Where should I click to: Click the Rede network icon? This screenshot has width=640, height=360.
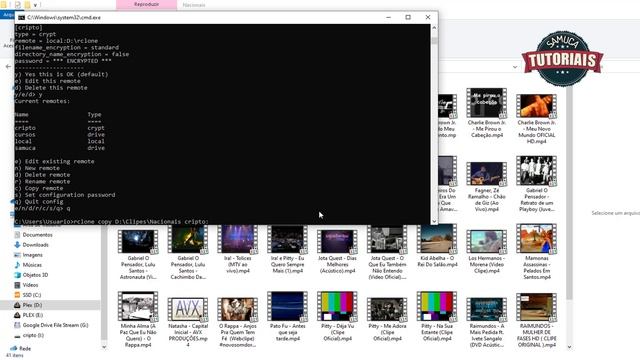tap(13, 349)
